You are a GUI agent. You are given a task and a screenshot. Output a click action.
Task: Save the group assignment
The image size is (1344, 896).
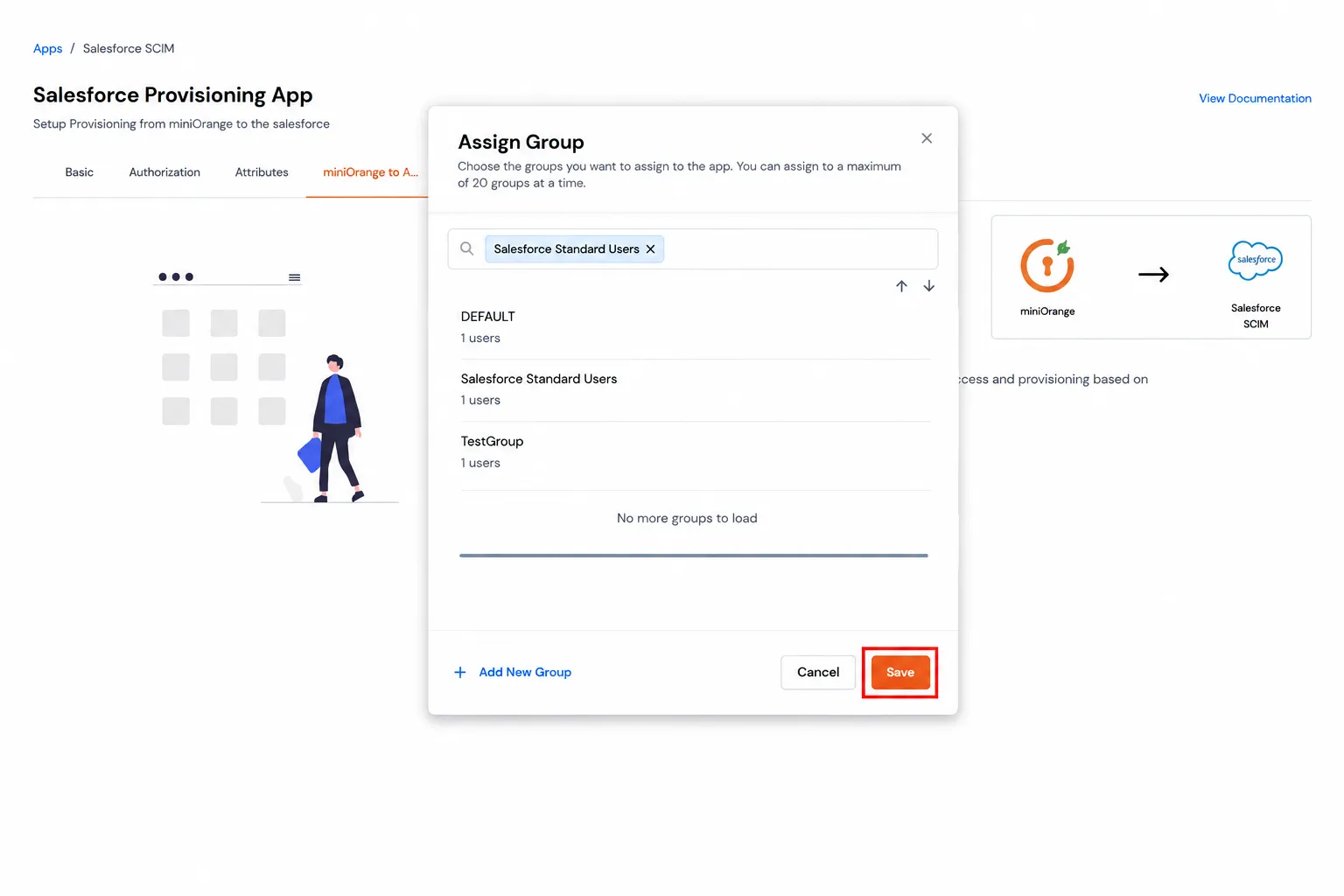(900, 672)
